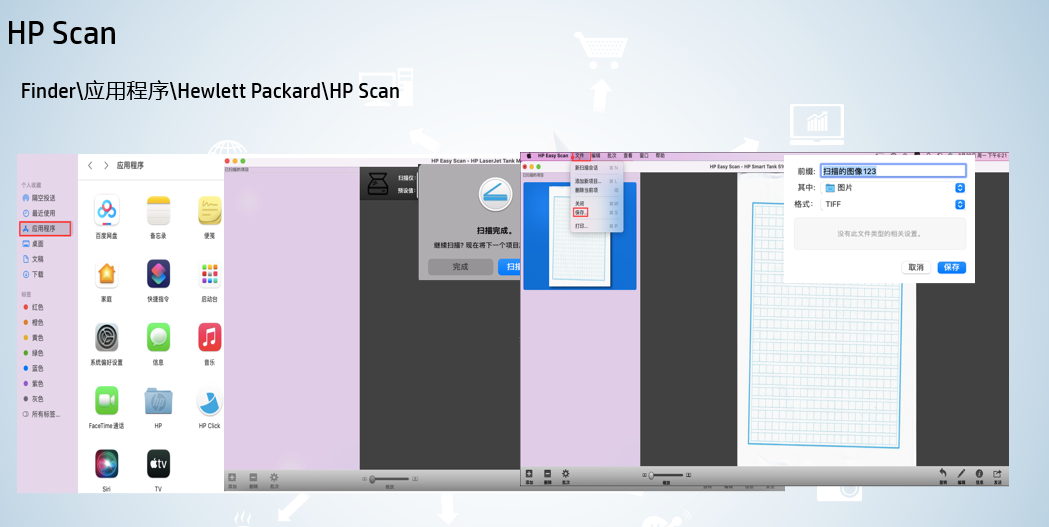Choose 删除当前项 from the File menu
1049x527 pixels.
point(596,191)
